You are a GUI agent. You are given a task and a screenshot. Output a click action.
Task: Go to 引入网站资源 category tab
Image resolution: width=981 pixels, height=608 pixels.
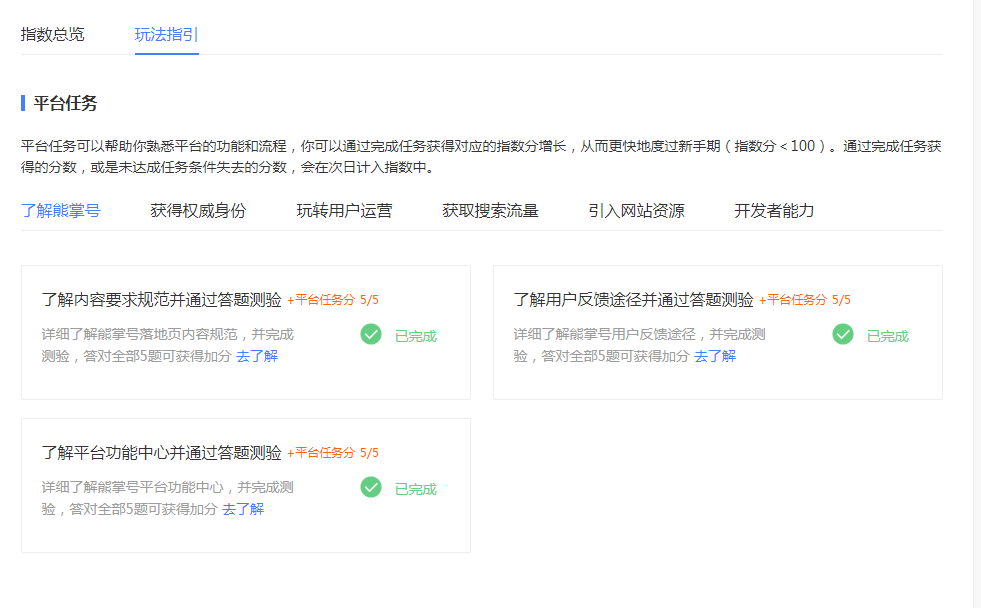click(x=636, y=210)
